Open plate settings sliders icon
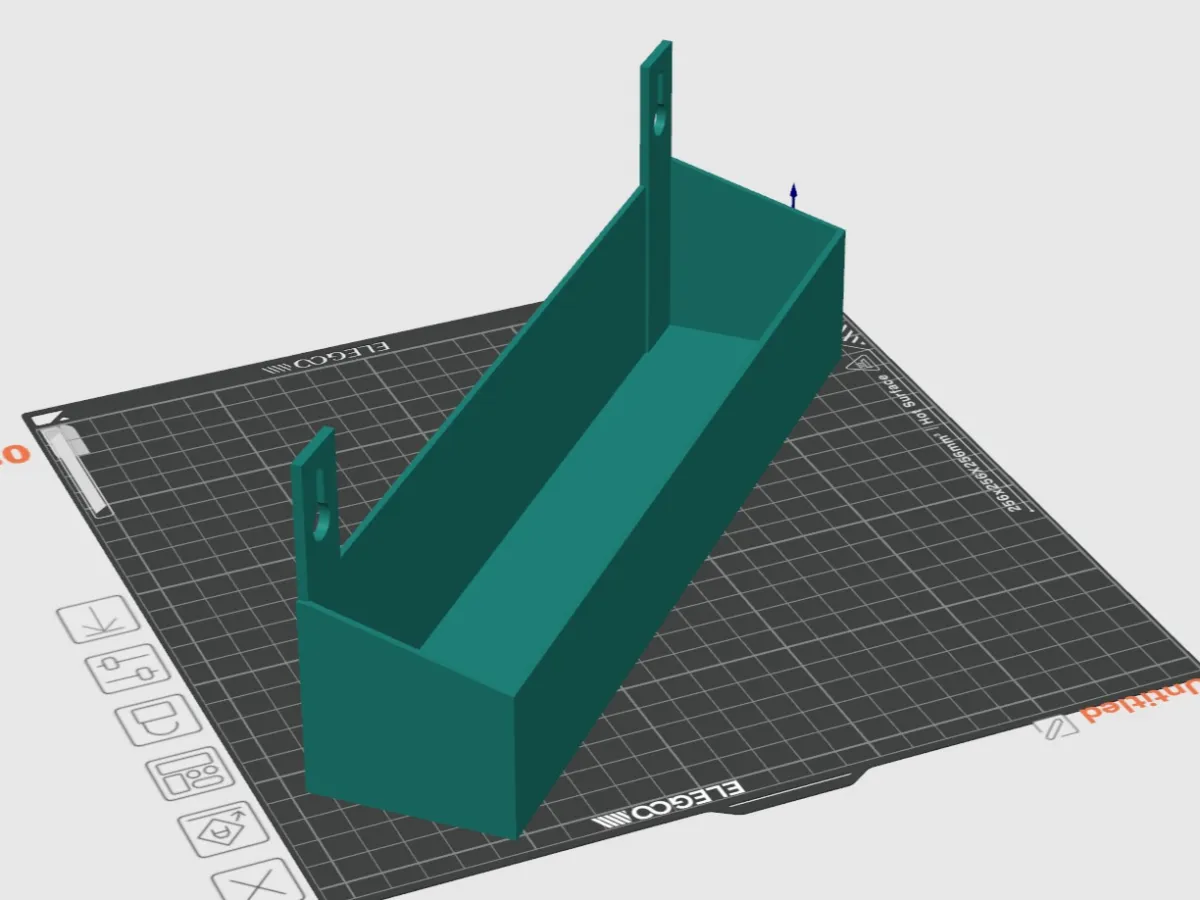Viewport: 1200px width, 900px height. pyautogui.click(x=128, y=668)
